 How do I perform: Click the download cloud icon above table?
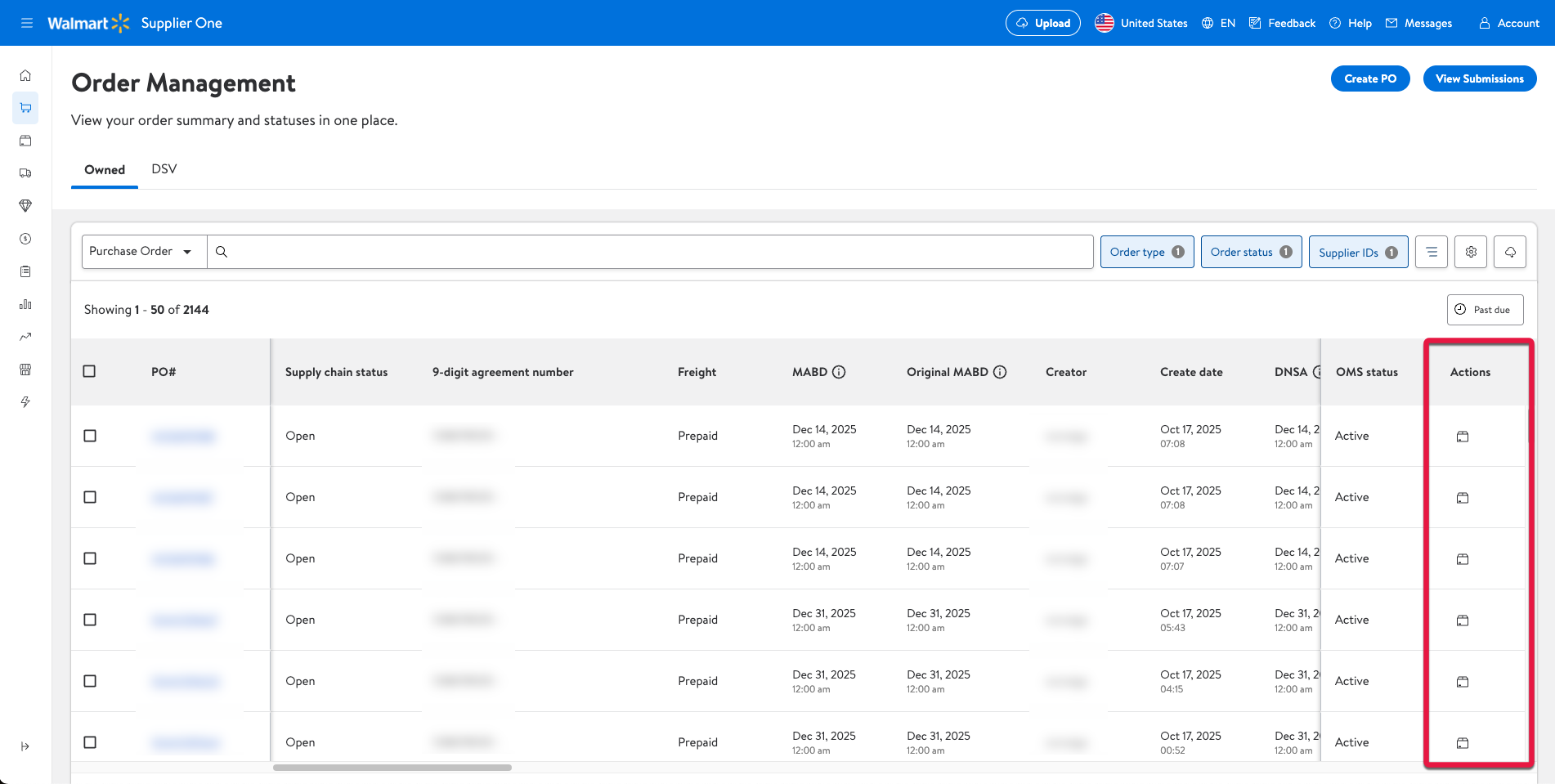(1510, 252)
